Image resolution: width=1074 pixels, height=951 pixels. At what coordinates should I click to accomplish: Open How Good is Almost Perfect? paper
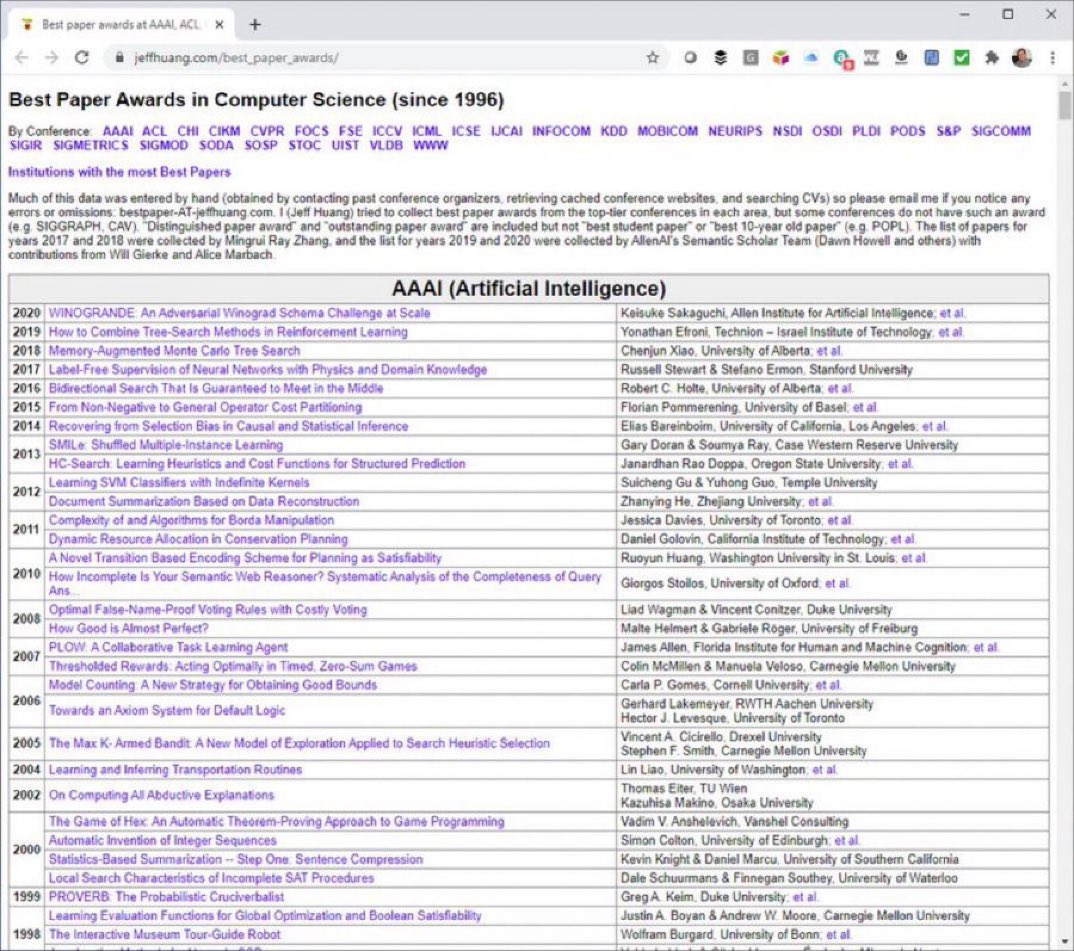coord(128,628)
